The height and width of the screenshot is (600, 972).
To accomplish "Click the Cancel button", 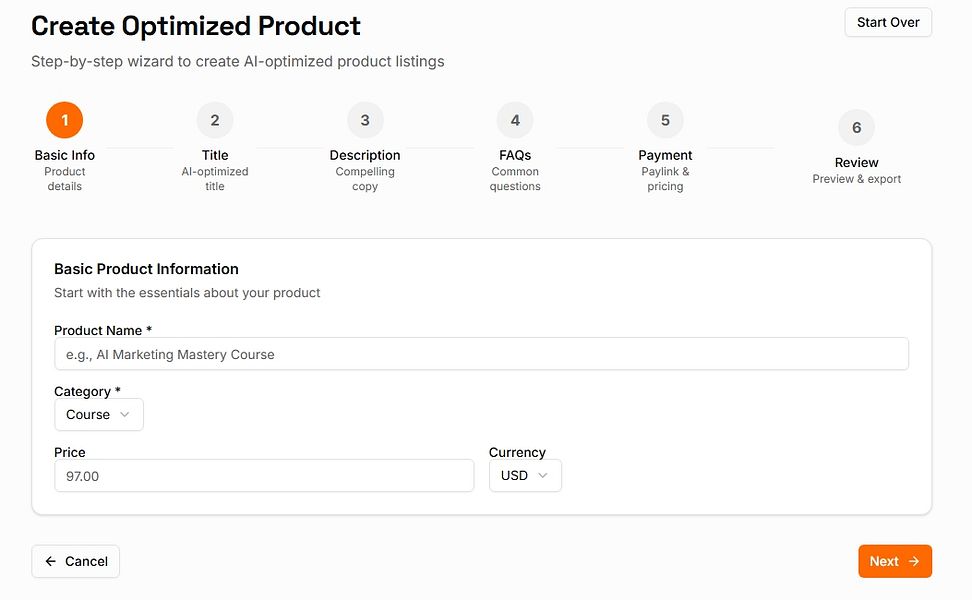I will point(76,561).
